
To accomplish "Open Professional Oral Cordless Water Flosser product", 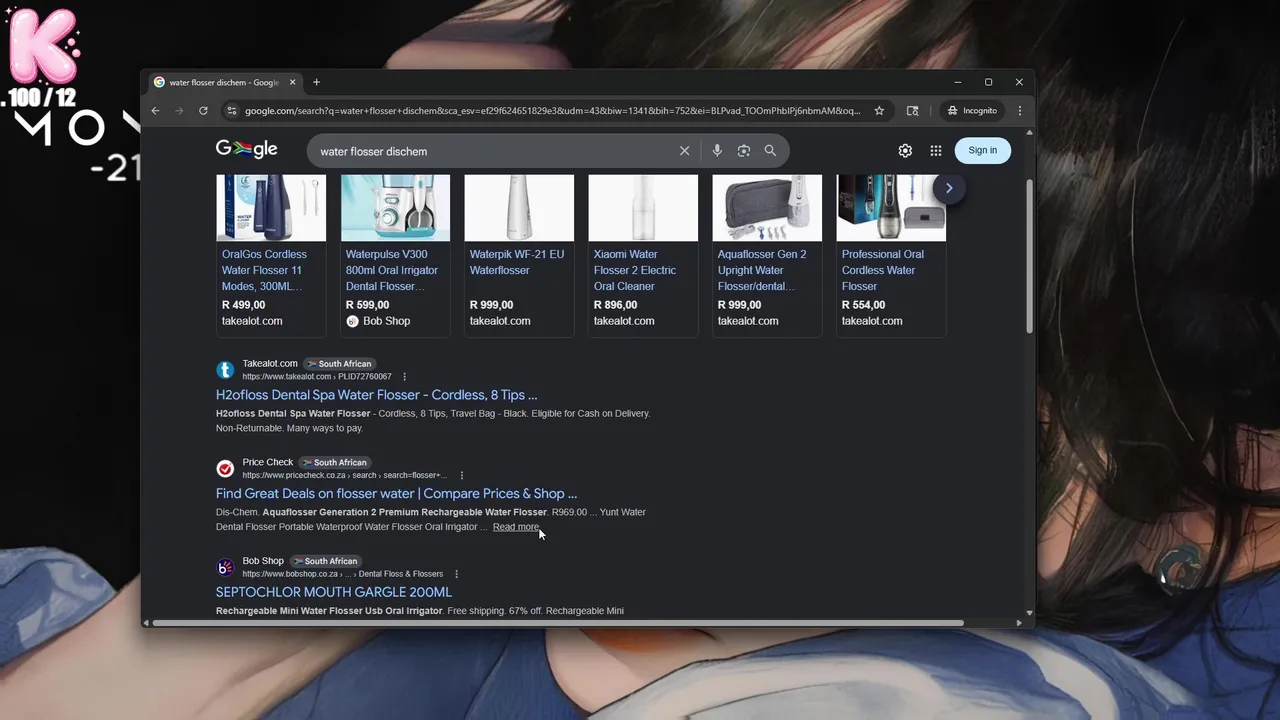I will coord(883,270).
